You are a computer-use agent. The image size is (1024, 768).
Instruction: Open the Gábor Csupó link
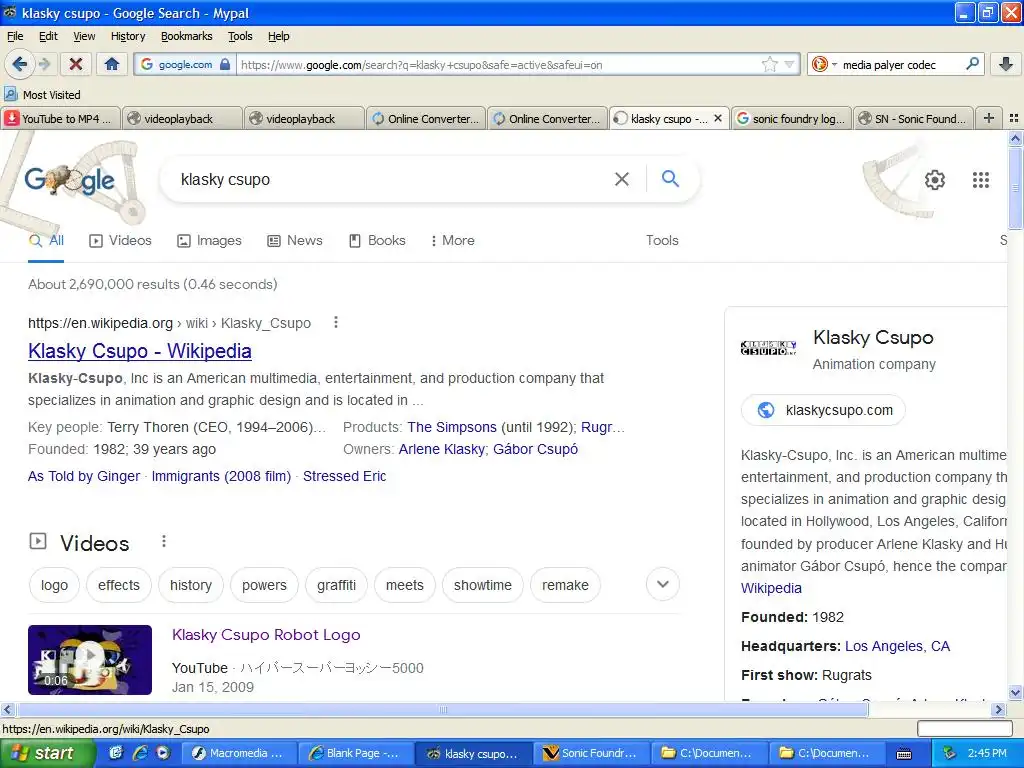point(536,449)
